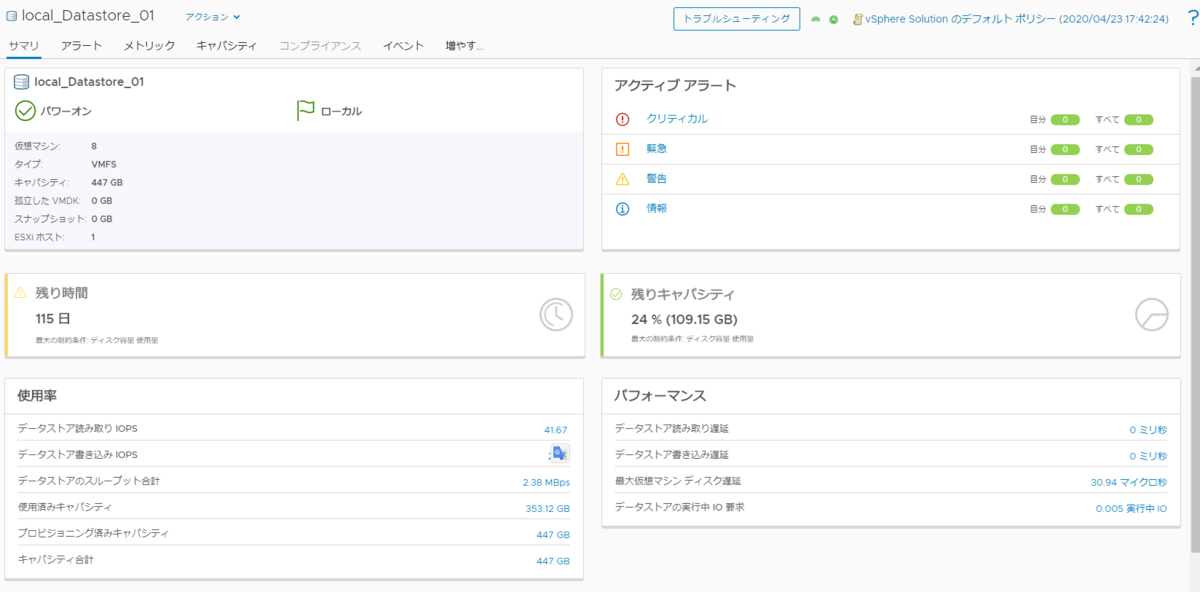Click the データストア読み取り IOPS label

pos(77,429)
